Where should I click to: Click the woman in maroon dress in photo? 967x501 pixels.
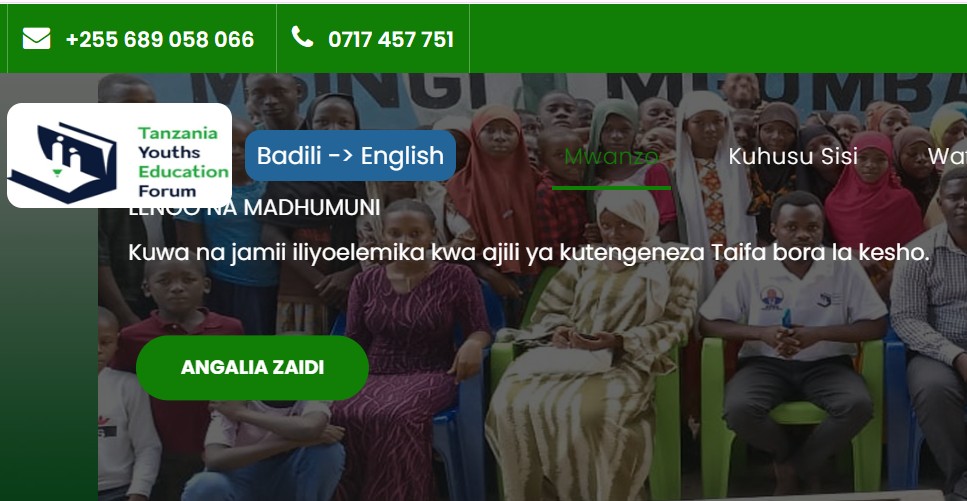coord(407,346)
